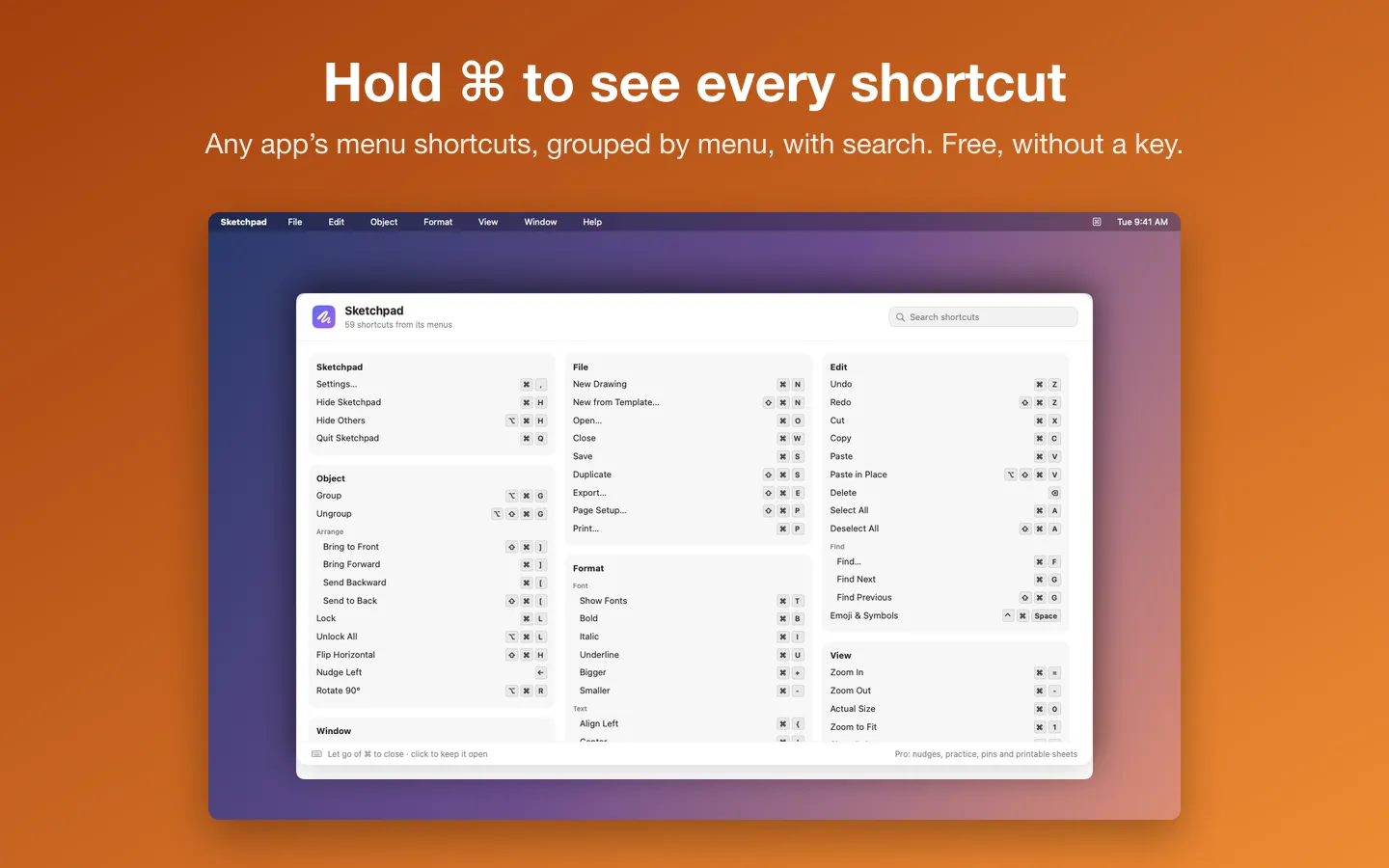Open the Edit menu in the menu bar
1389x868 pixels.
tap(336, 222)
